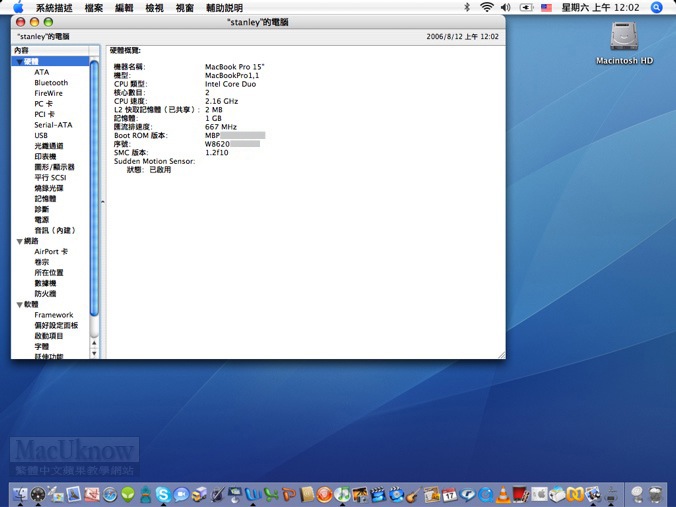The width and height of the screenshot is (676, 507).
Task: Select USB in the sidebar
Action: click(x=41, y=135)
